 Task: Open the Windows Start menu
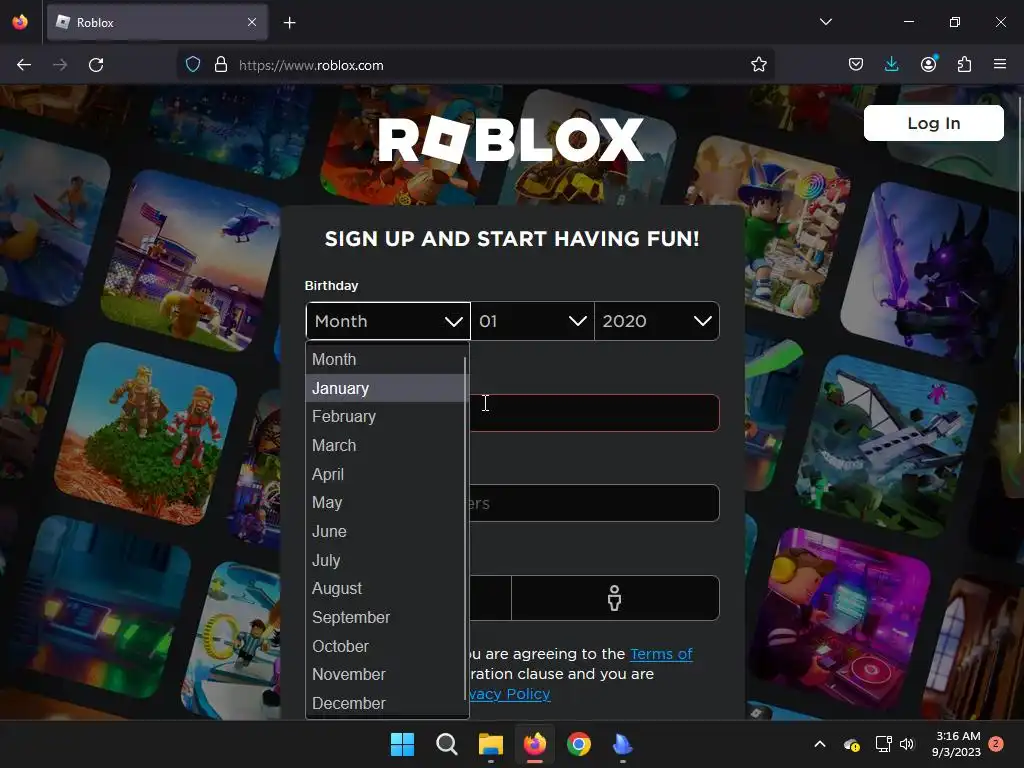pos(402,744)
